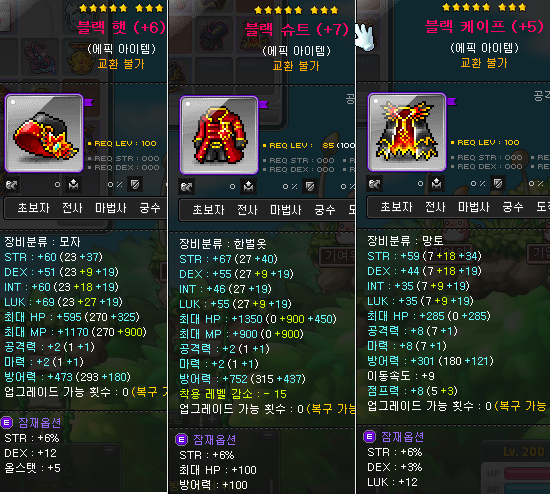Click the purple E potential icon under 블랙 햇
Viewport: 550px width, 494px height.
click(7, 423)
